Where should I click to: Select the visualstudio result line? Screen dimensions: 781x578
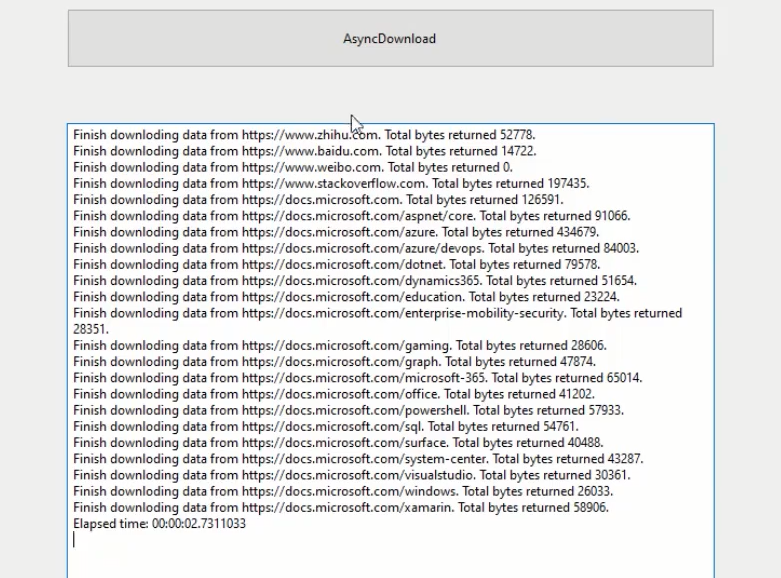click(x=352, y=475)
